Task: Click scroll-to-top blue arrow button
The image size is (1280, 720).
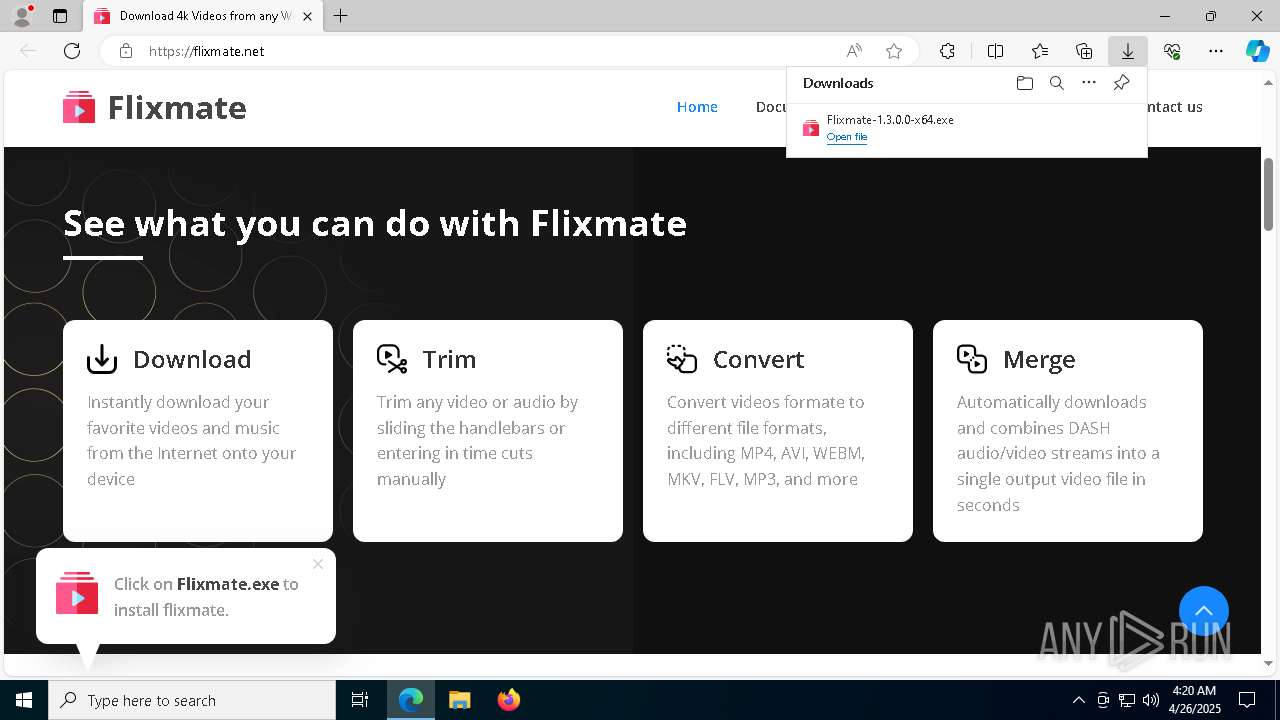Action: coord(1204,611)
